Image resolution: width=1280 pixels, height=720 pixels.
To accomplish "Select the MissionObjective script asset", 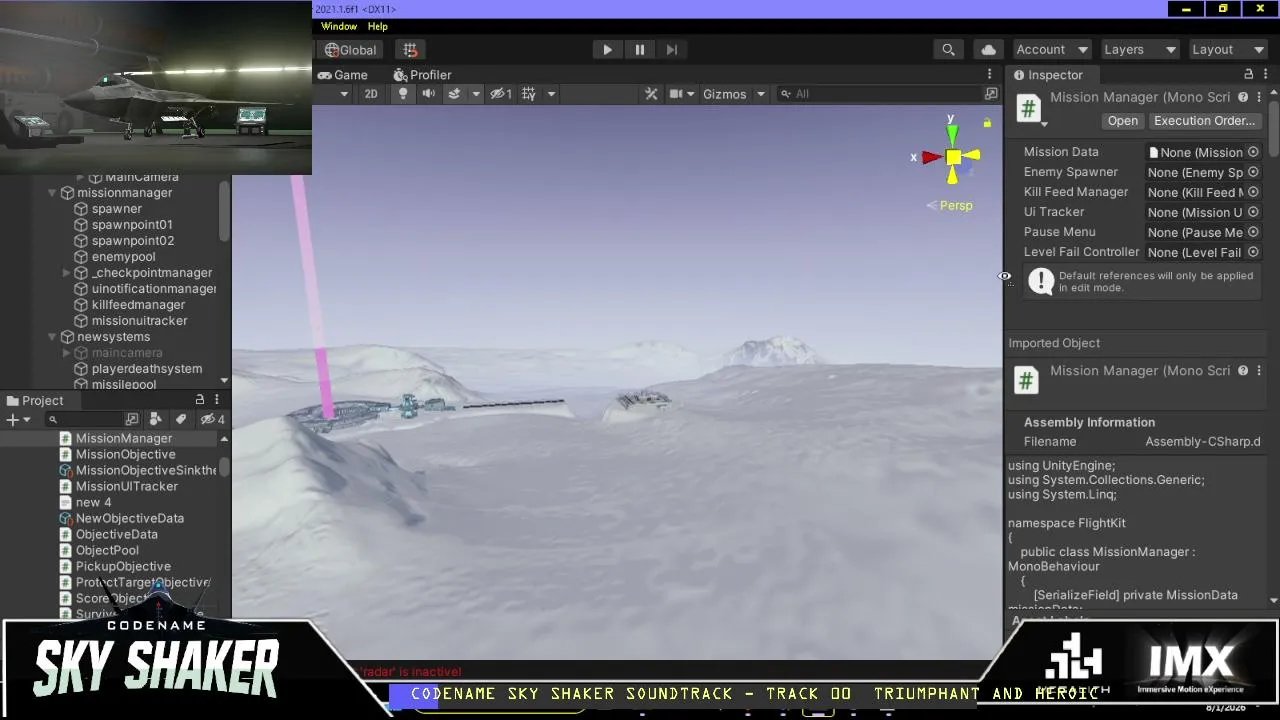I will click(125, 454).
